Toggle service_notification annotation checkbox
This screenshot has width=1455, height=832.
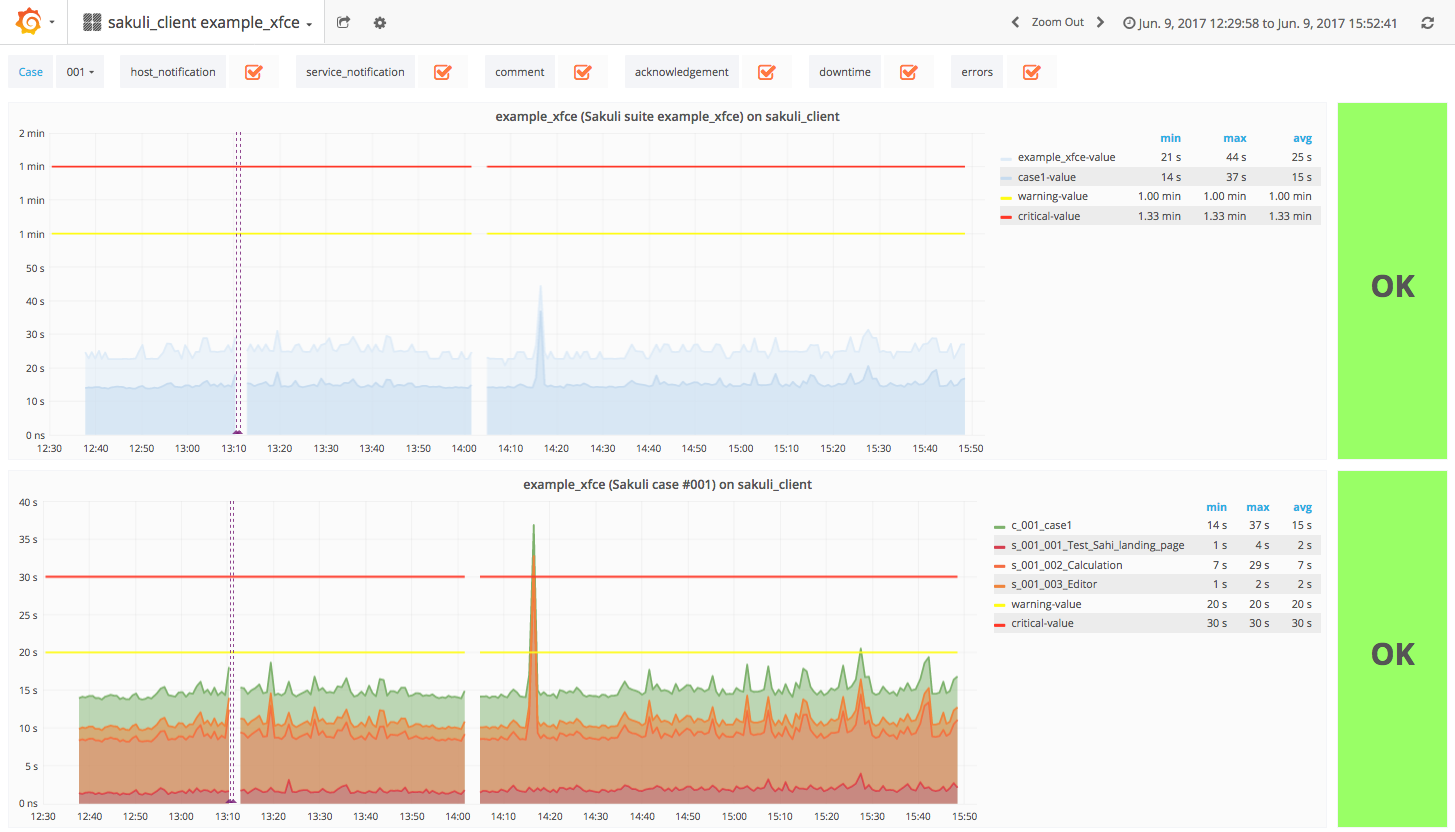[x=442, y=72]
